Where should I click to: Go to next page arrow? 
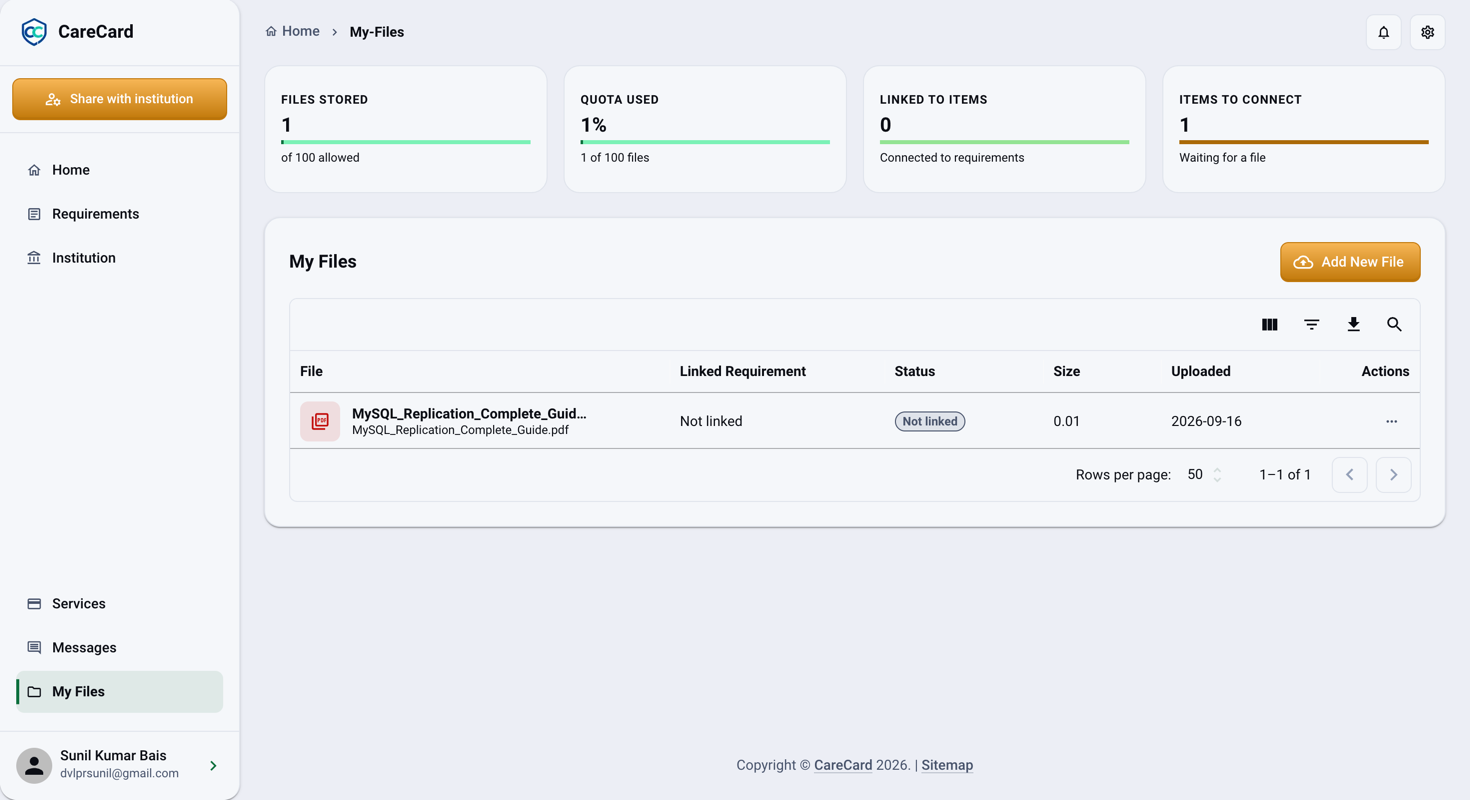[1394, 475]
